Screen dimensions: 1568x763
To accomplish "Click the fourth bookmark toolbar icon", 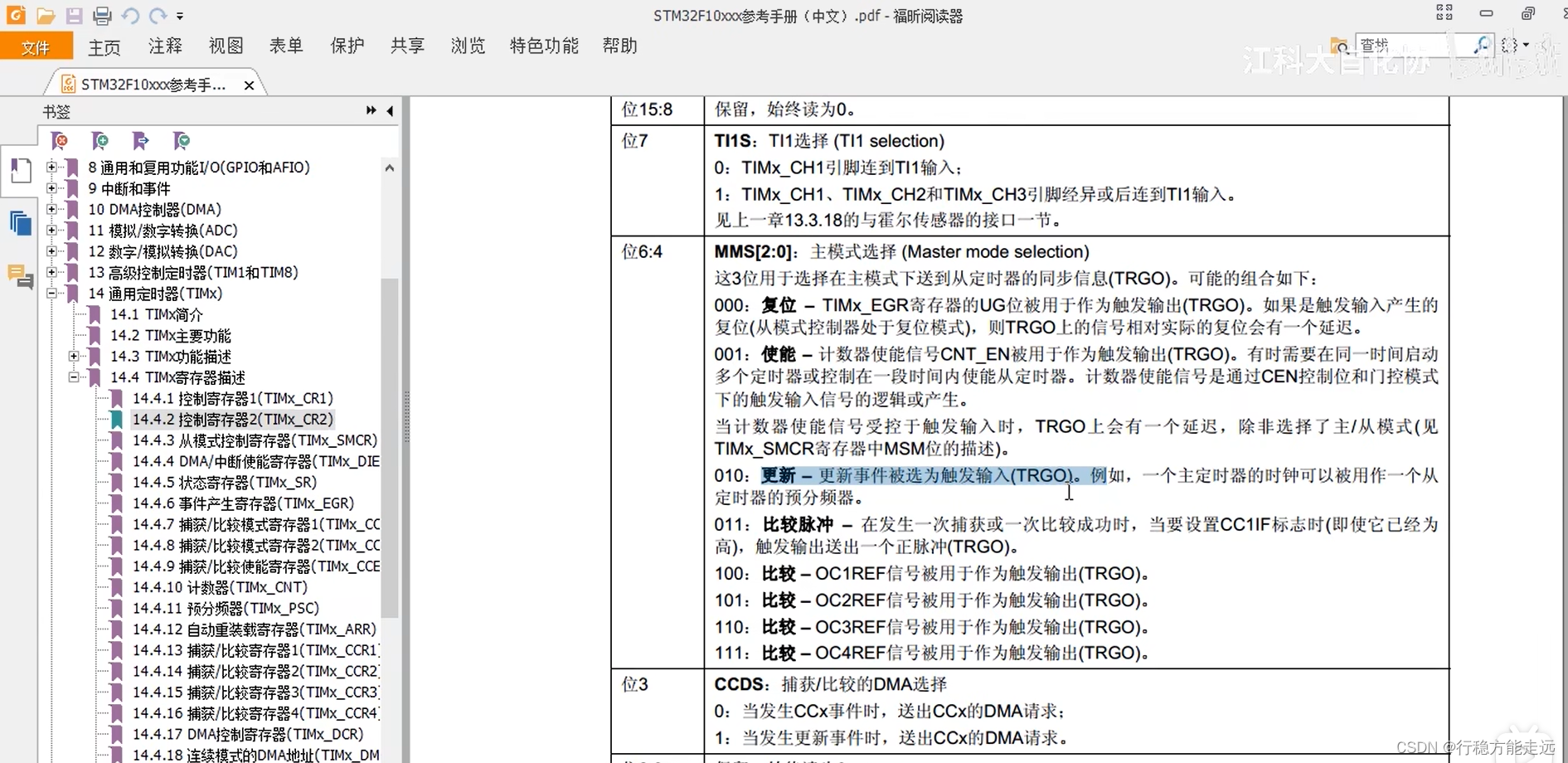I will pyautogui.click(x=181, y=141).
